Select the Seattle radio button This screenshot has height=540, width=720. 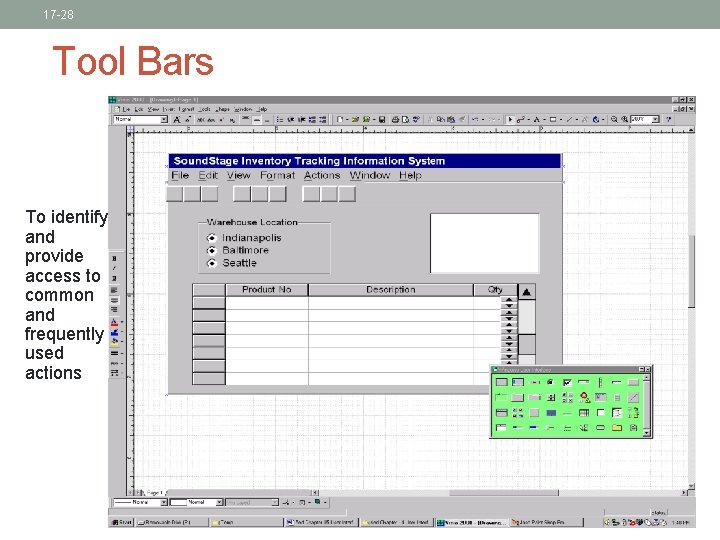(211, 263)
